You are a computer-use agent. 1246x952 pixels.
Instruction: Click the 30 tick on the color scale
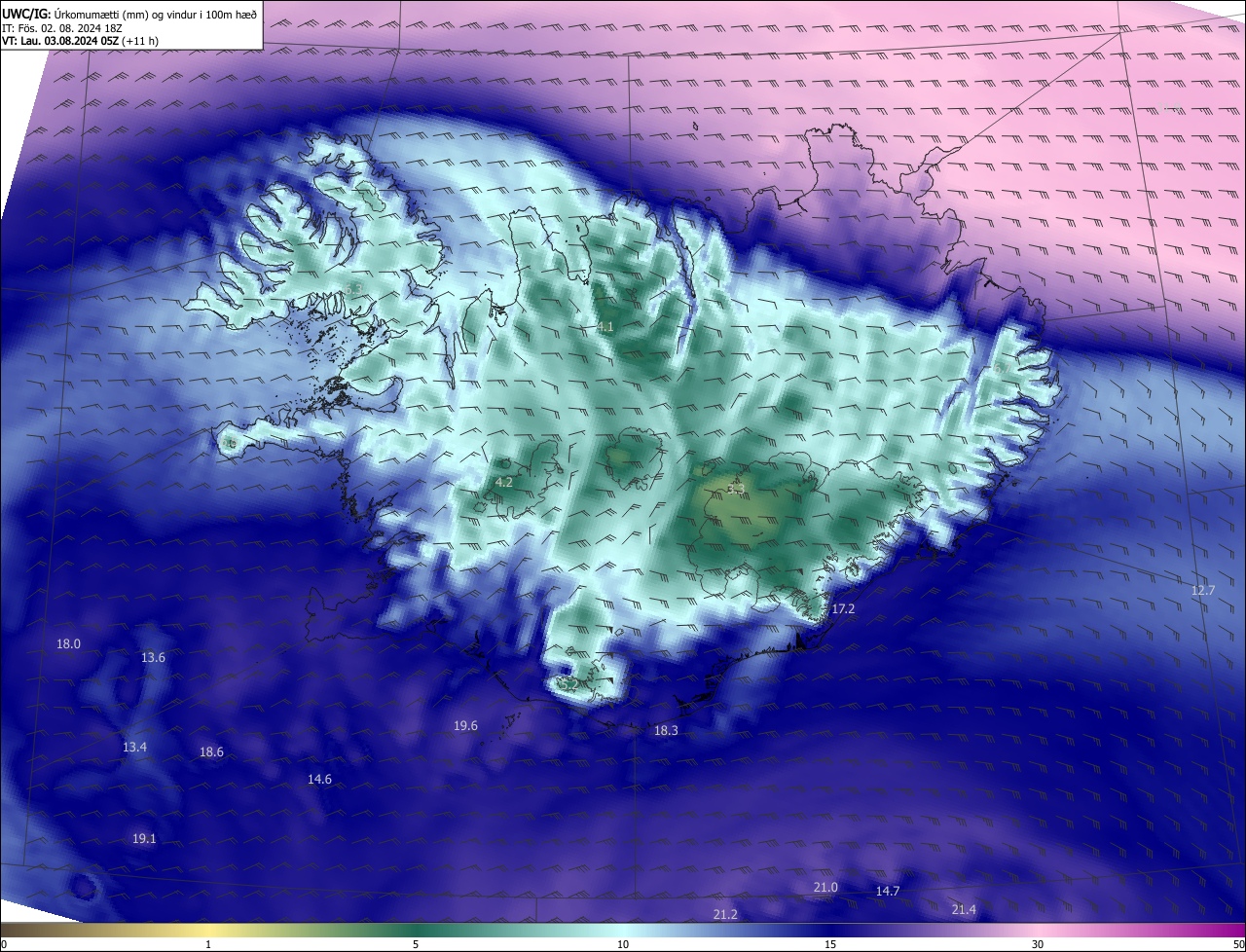(x=1038, y=944)
